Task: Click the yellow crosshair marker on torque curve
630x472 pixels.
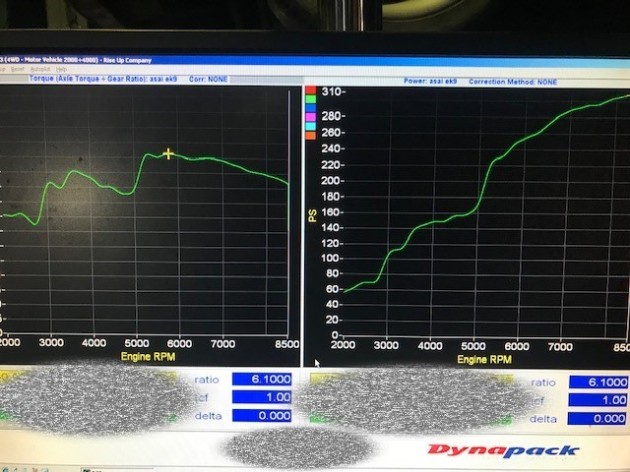Action: coord(169,154)
